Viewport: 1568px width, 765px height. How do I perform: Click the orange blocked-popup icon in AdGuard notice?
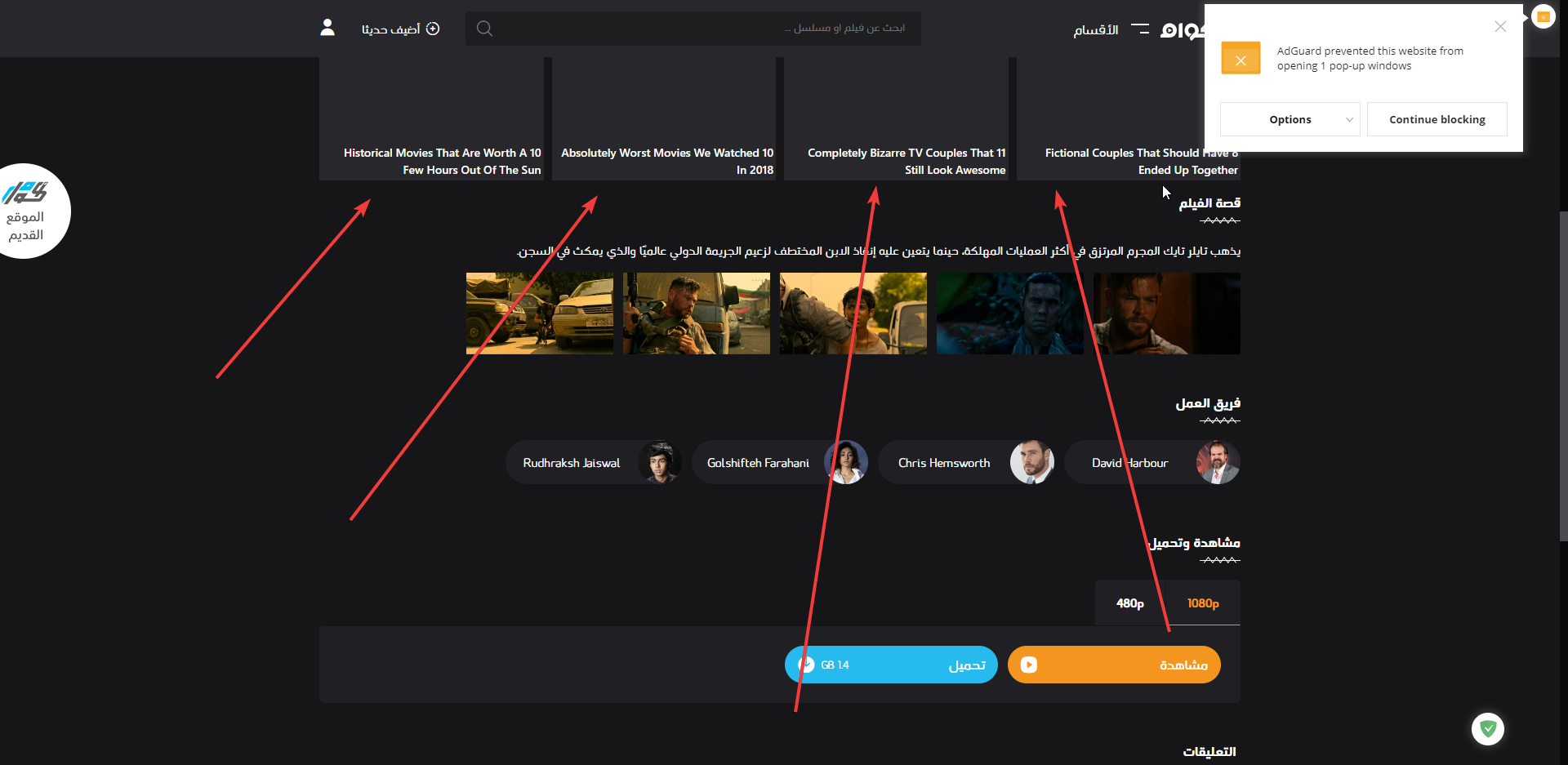1241,59
